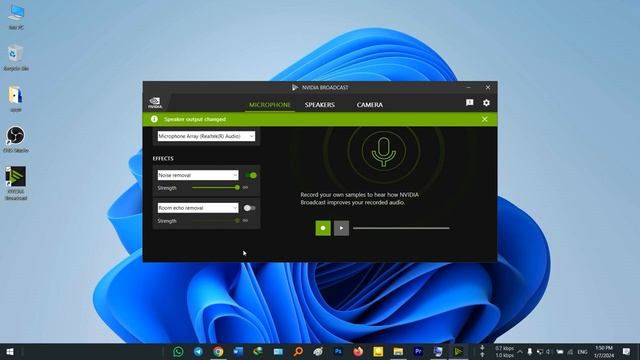Open the Room echo removal effect dropdown
640x360 pixels.
pyautogui.click(x=198, y=208)
